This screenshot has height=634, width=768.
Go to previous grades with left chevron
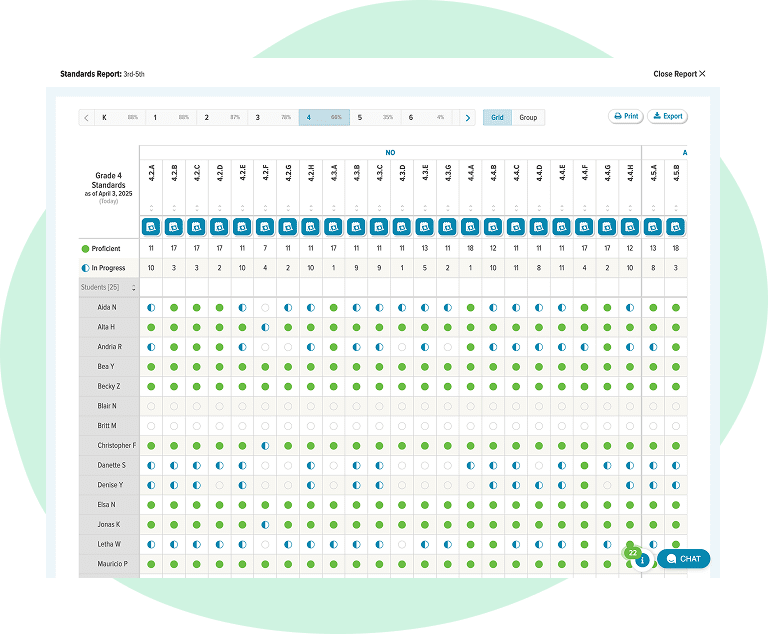click(x=87, y=117)
